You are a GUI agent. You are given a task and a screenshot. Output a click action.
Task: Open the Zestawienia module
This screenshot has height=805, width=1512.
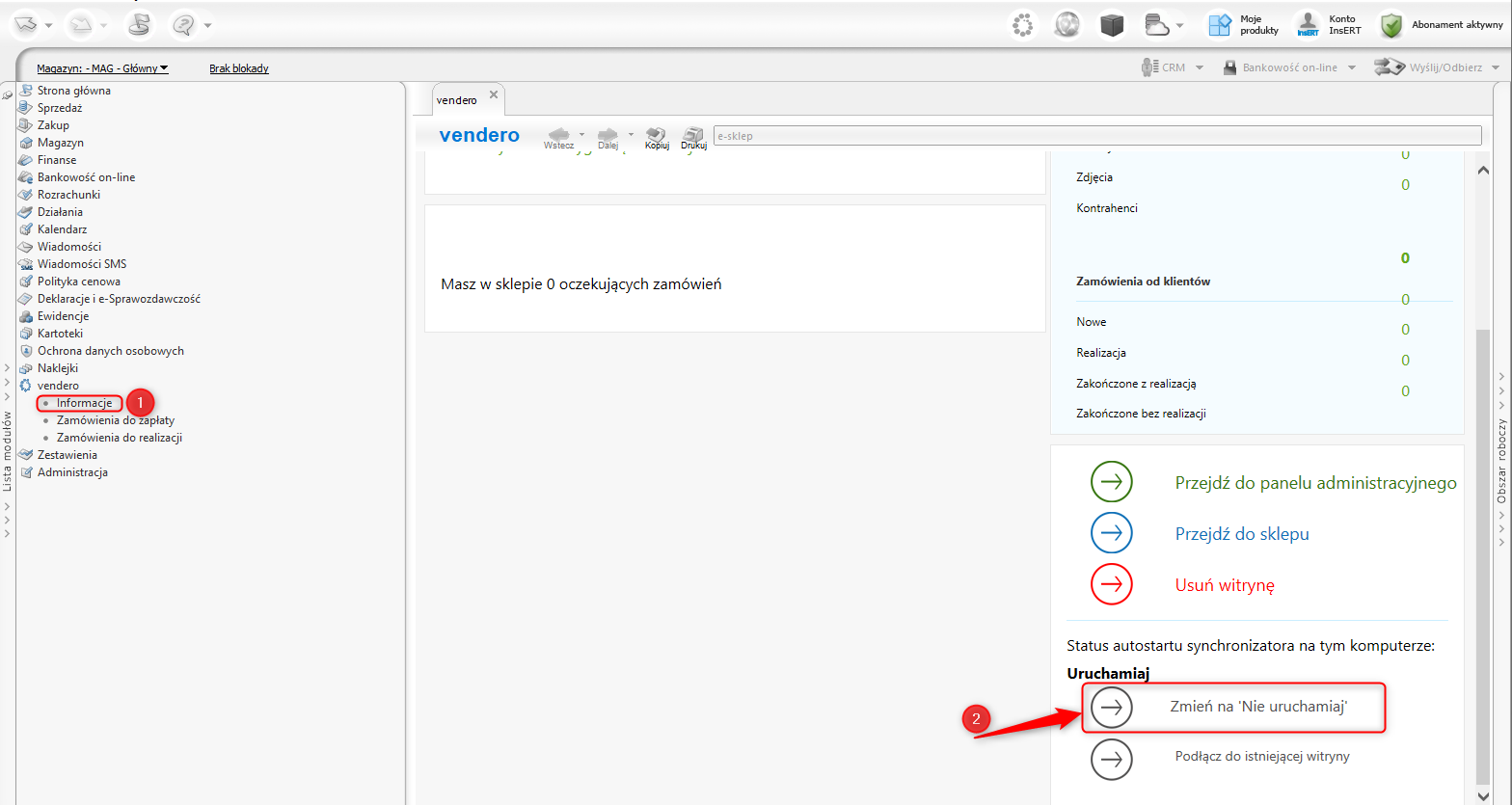(67, 455)
